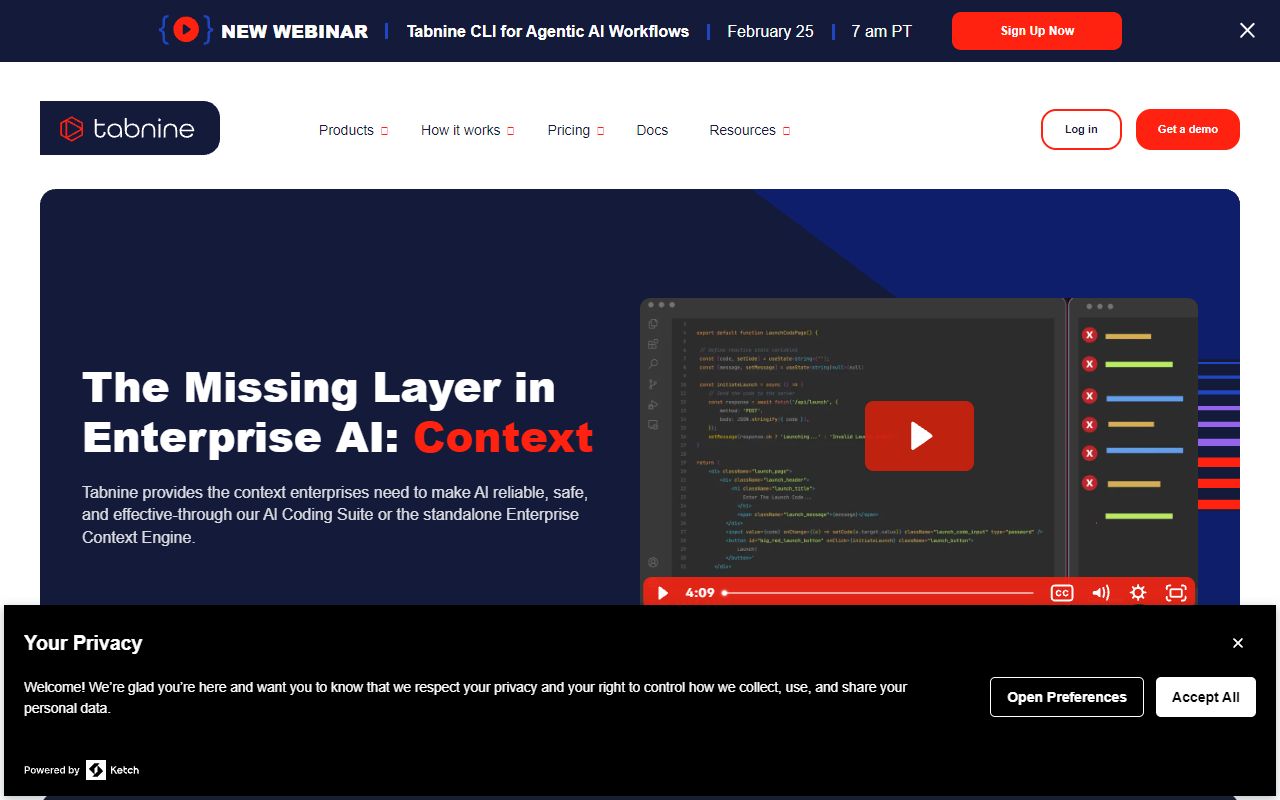Enter fullscreen video mode
Screen dimensions: 1280x800
tap(1176, 593)
